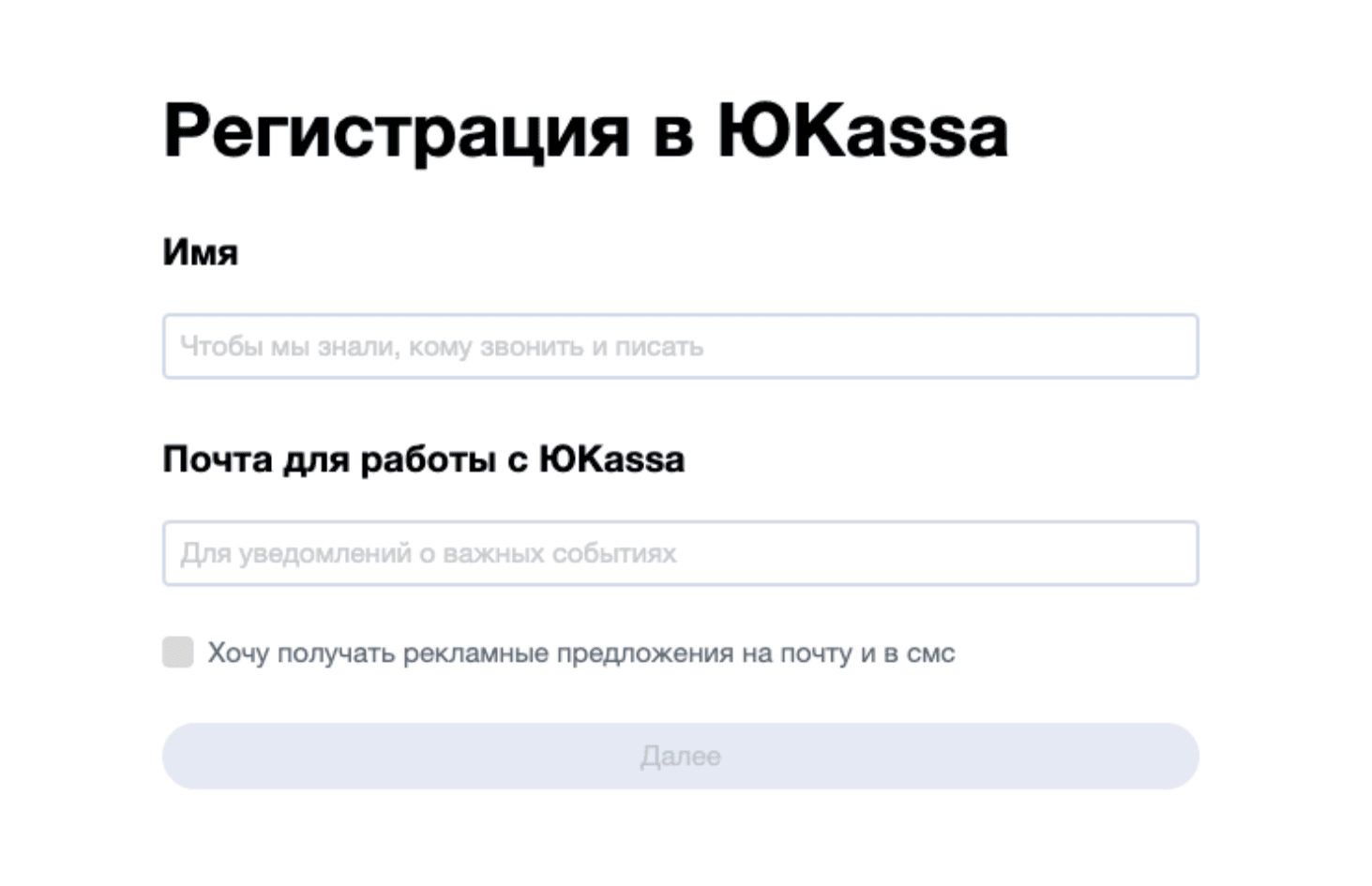Enable the promotional offers checkbox
Screen dimensions: 1372x886
[178, 652]
